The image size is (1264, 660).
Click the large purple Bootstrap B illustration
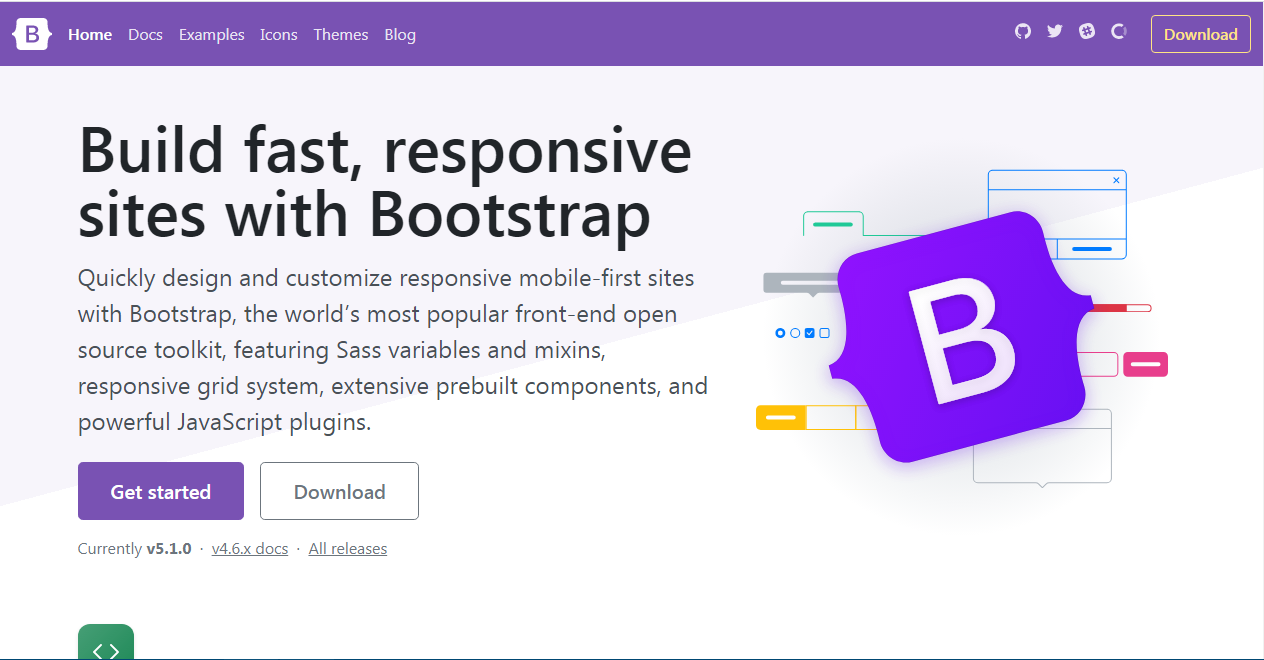961,337
